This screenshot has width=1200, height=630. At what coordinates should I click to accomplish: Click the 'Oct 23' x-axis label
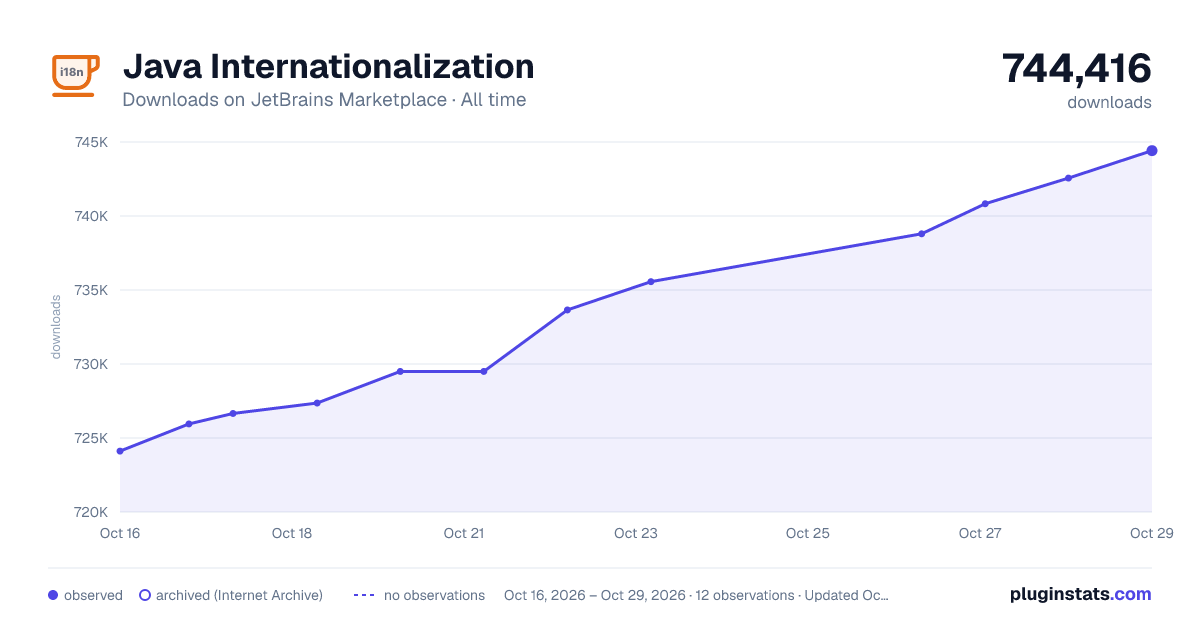coord(636,533)
